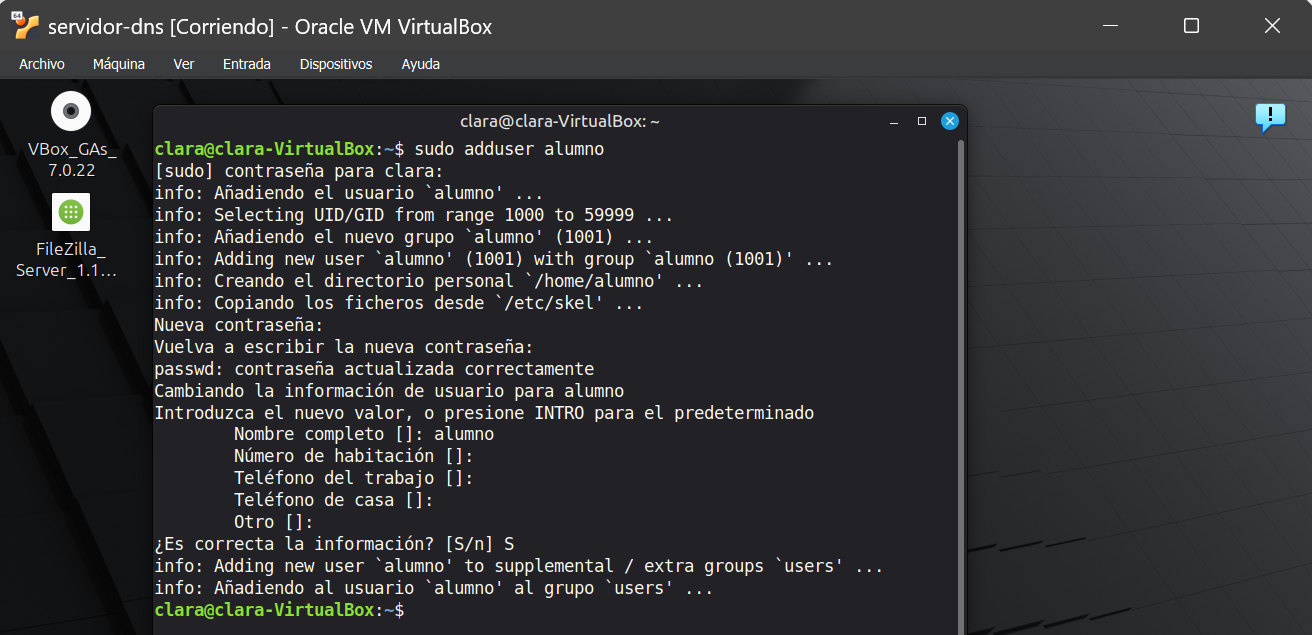Click the Ver menu item
This screenshot has width=1312, height=635.
point(184,64)
